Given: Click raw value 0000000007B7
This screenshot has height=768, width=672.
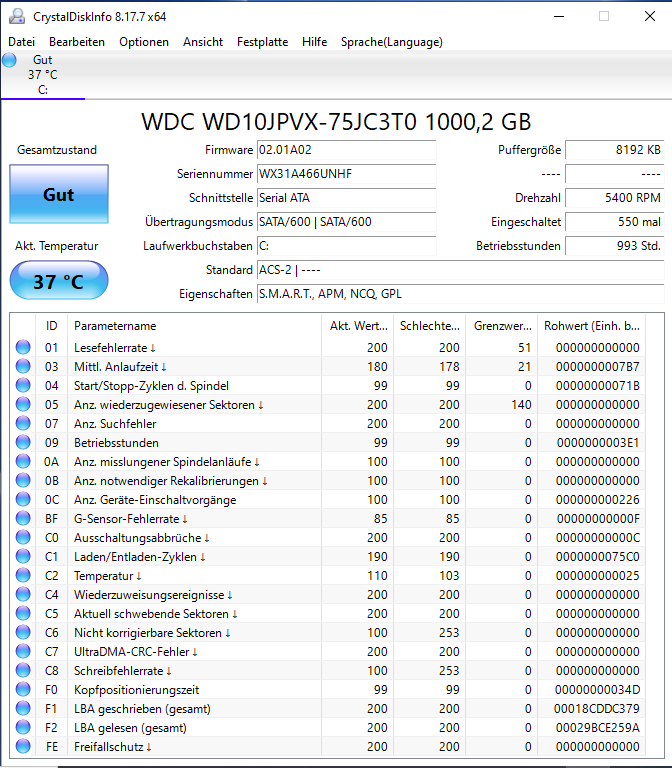Looking at the screenshot, I should [598, 367].
